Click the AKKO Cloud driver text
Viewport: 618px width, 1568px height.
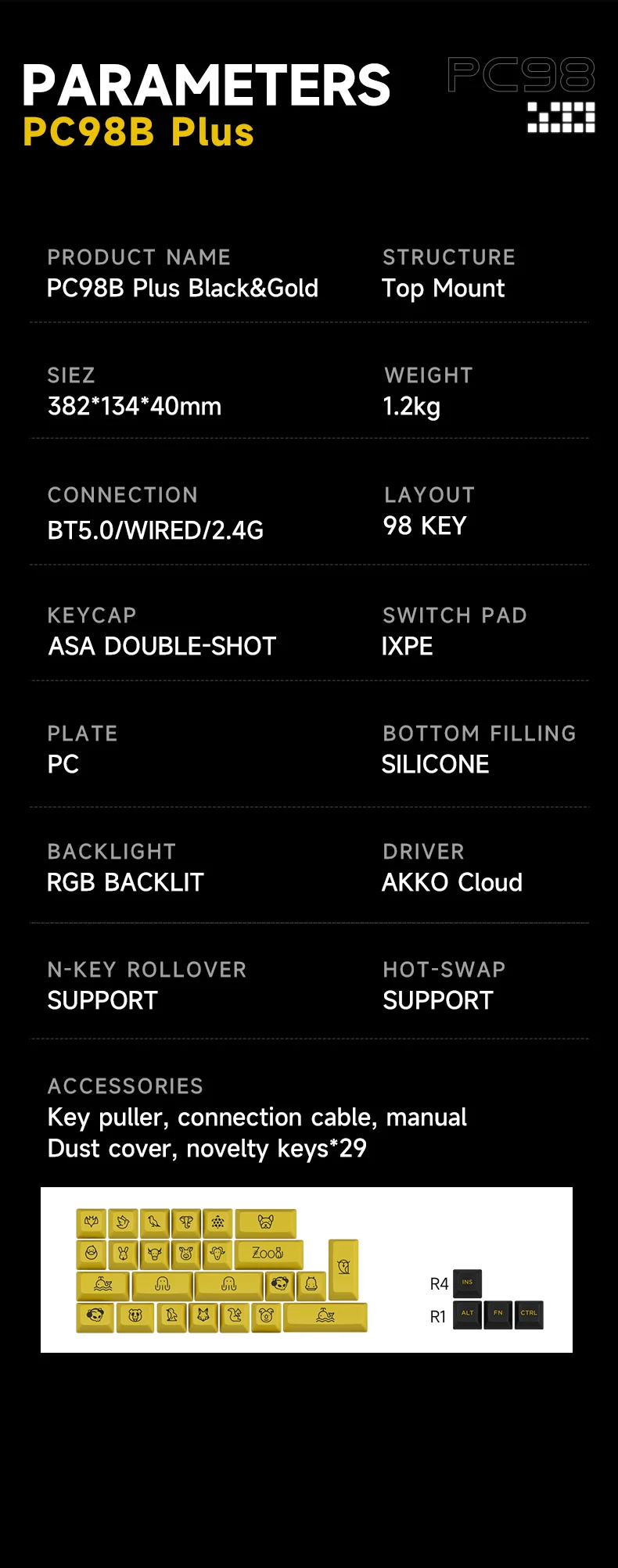[452, 882]
